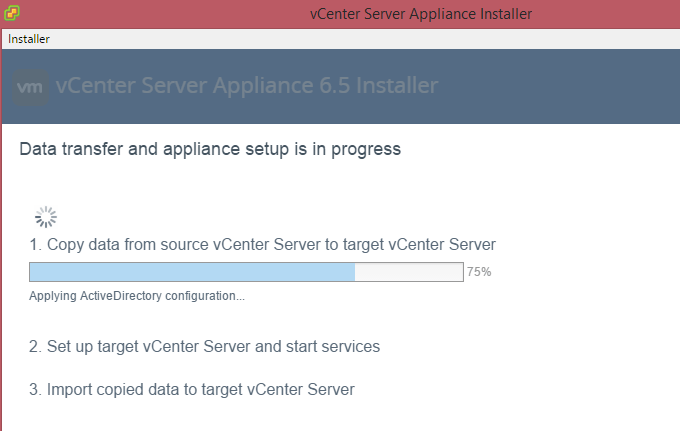Image resolution: width=680 pixels, height=431 pixels.
Task: Click the VMware "vm" logo in header
Action: [x=32, y=86]
